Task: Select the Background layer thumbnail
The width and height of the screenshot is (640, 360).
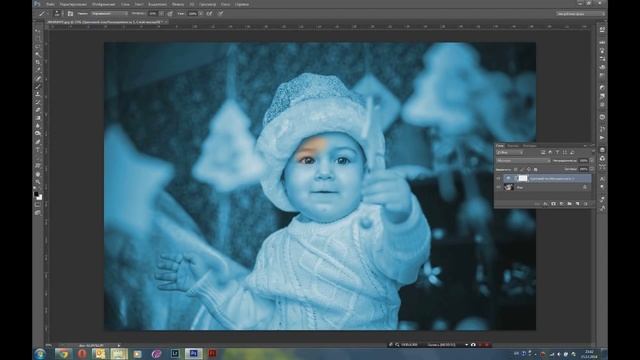Action: [509, 187]
